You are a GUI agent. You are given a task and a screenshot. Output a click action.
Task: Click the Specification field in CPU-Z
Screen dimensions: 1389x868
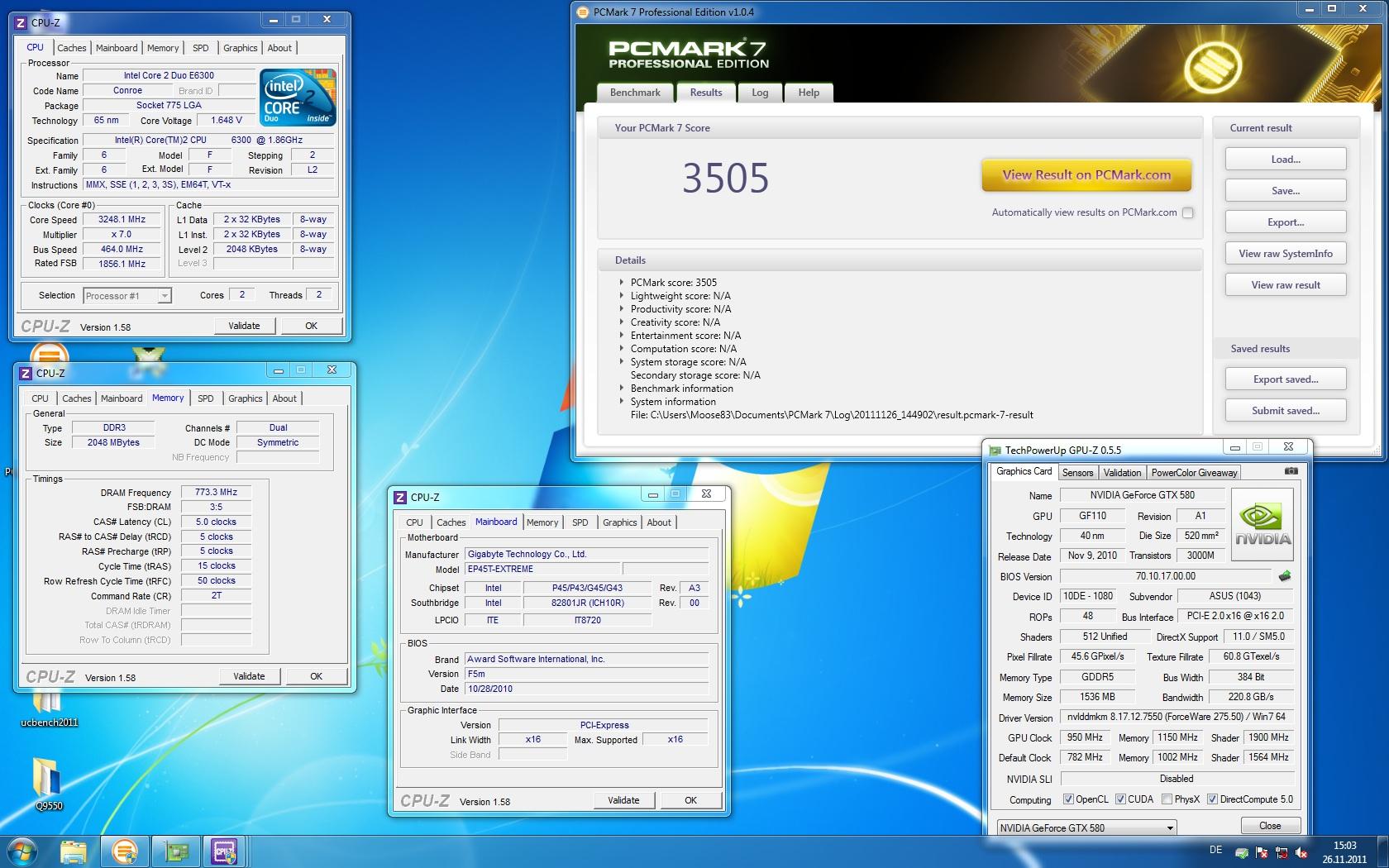(x=208, y=140)
